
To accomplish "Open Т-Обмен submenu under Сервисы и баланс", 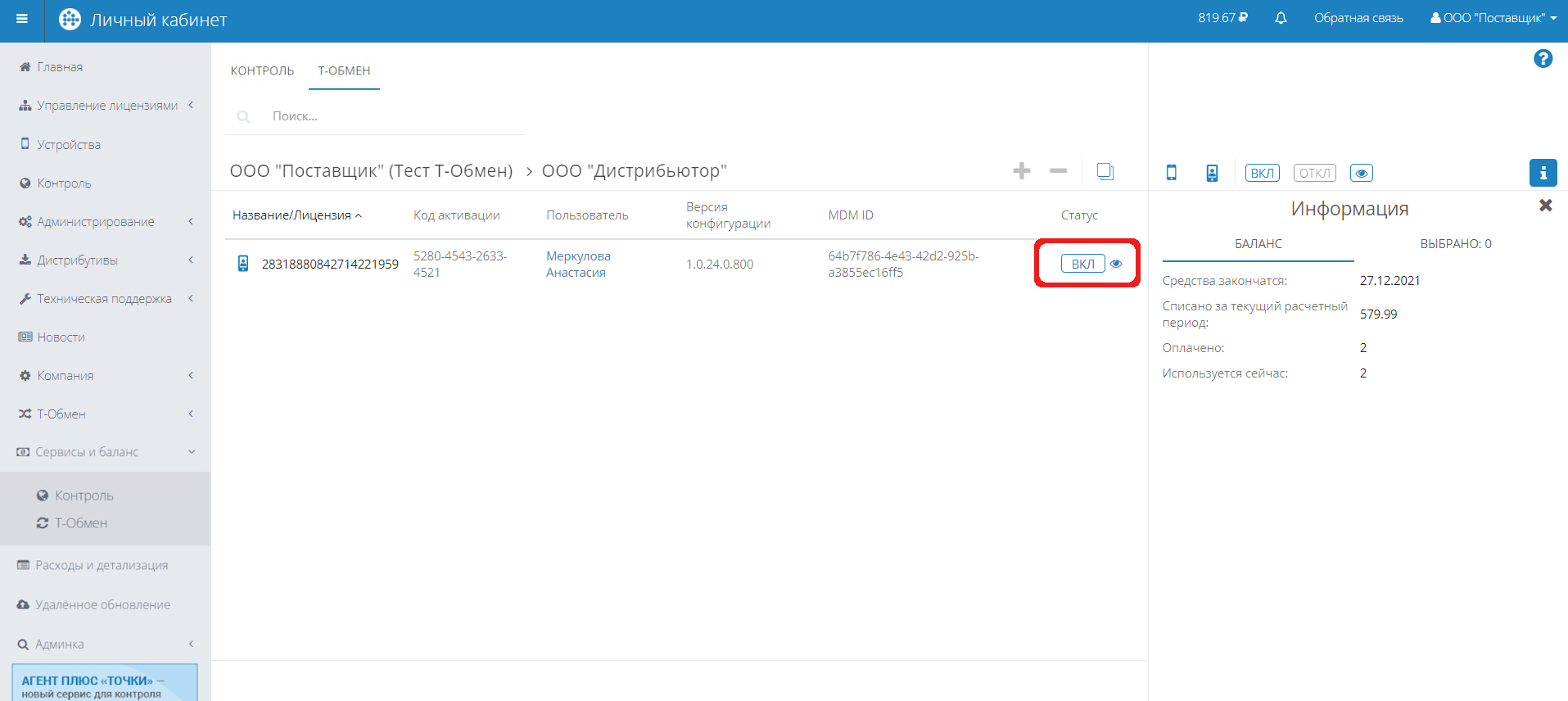I will click(x=80, y=523).
